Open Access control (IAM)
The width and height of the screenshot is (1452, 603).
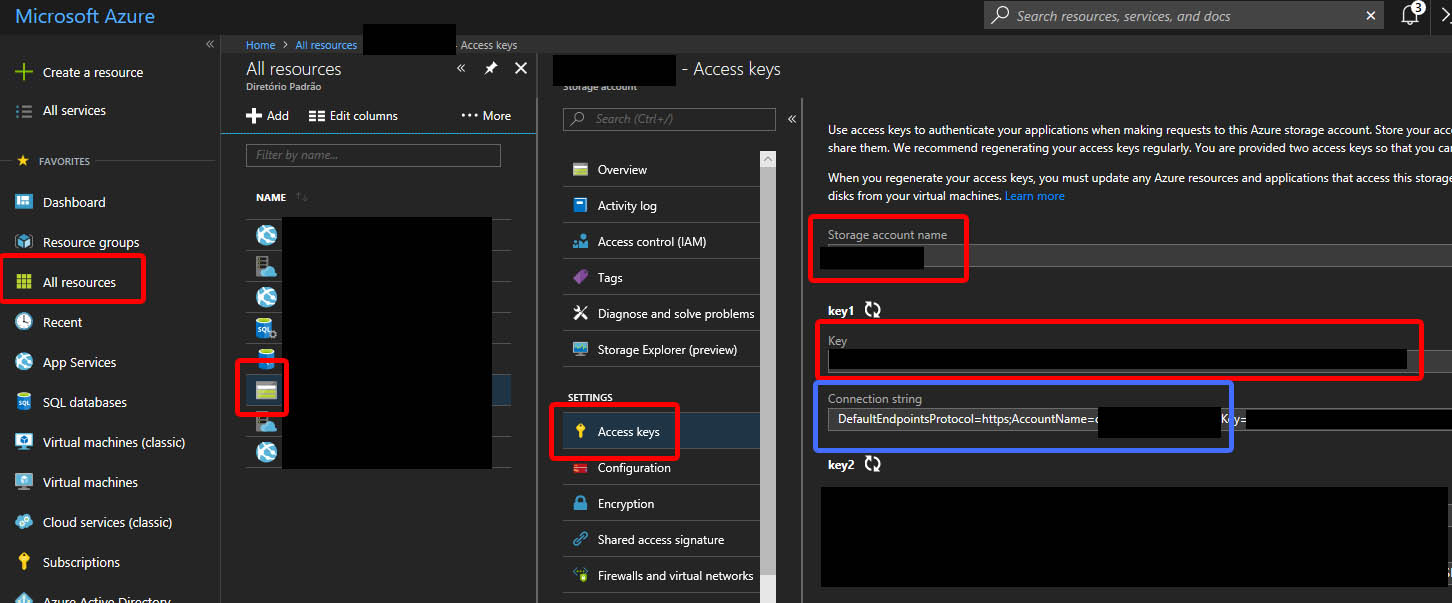[x=660, y=242]
